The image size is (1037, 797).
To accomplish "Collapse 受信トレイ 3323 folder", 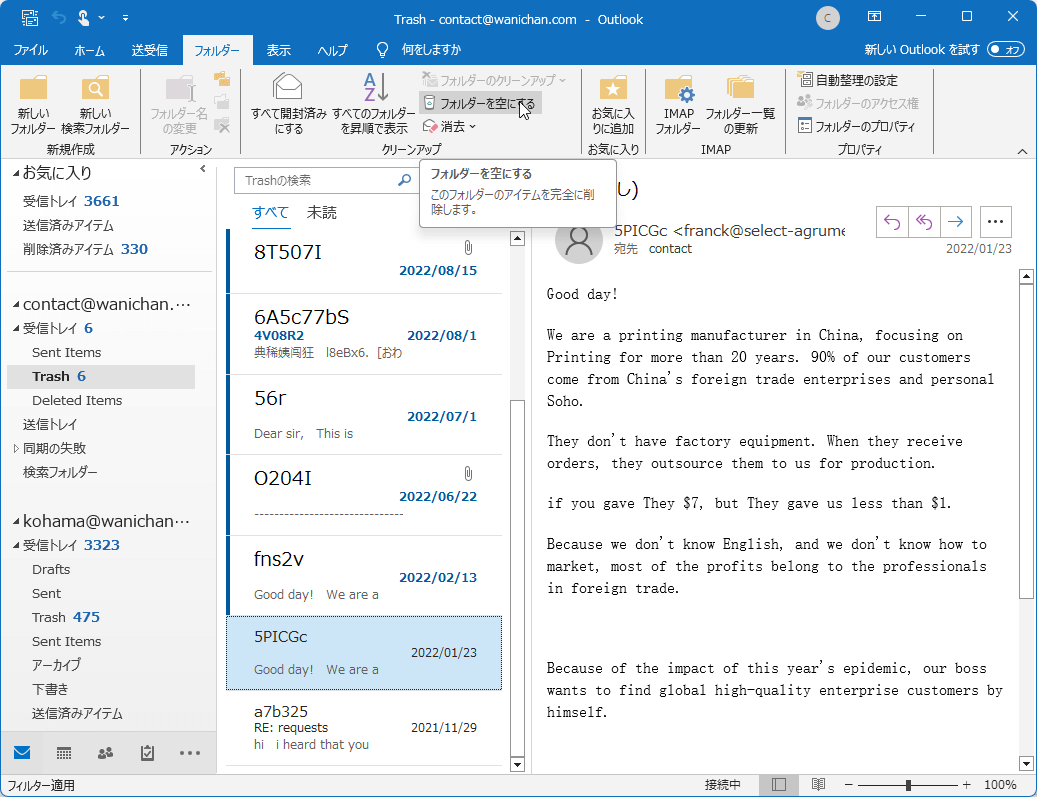I will coord(16,546).
